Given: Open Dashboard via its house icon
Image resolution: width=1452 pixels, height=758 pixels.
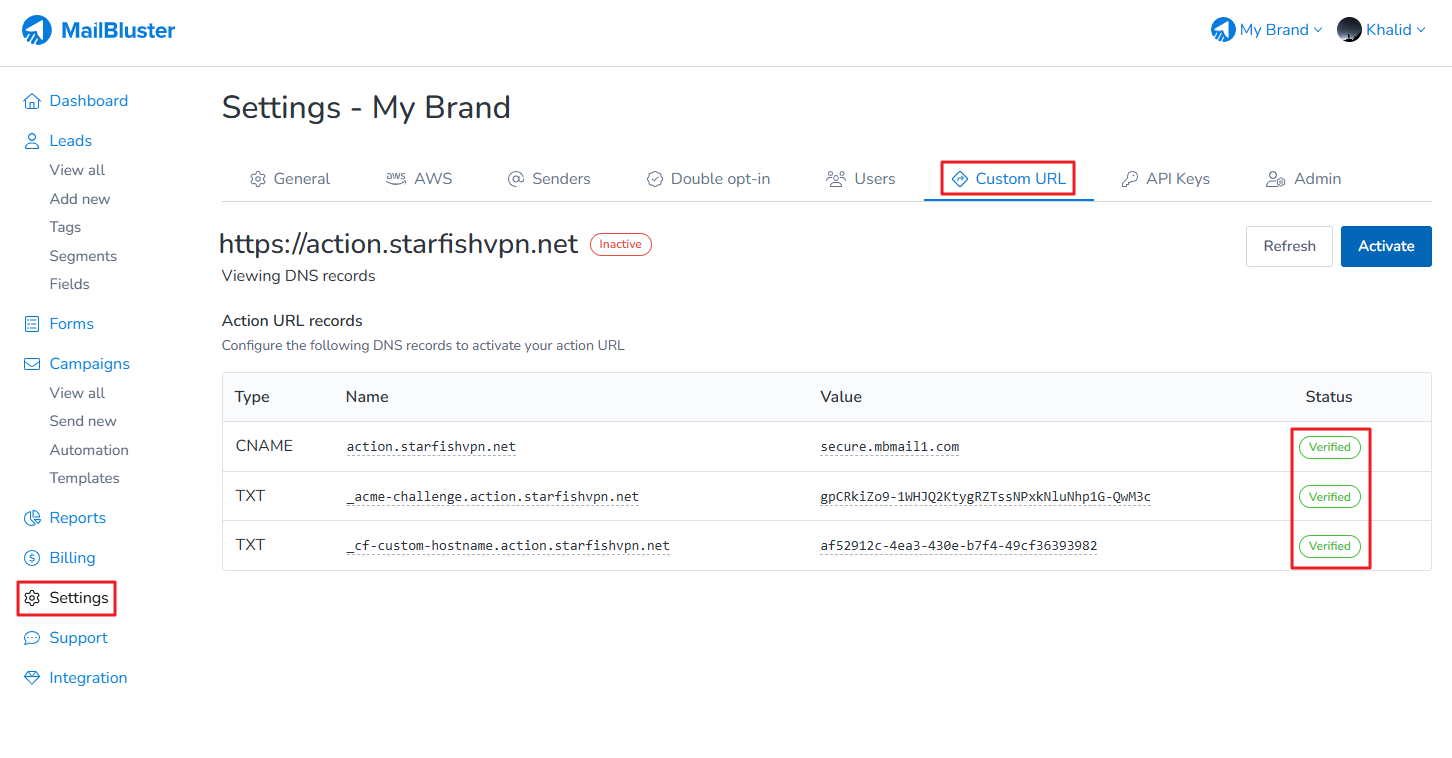Looking at the screenshot, I should tap(32, 101).
